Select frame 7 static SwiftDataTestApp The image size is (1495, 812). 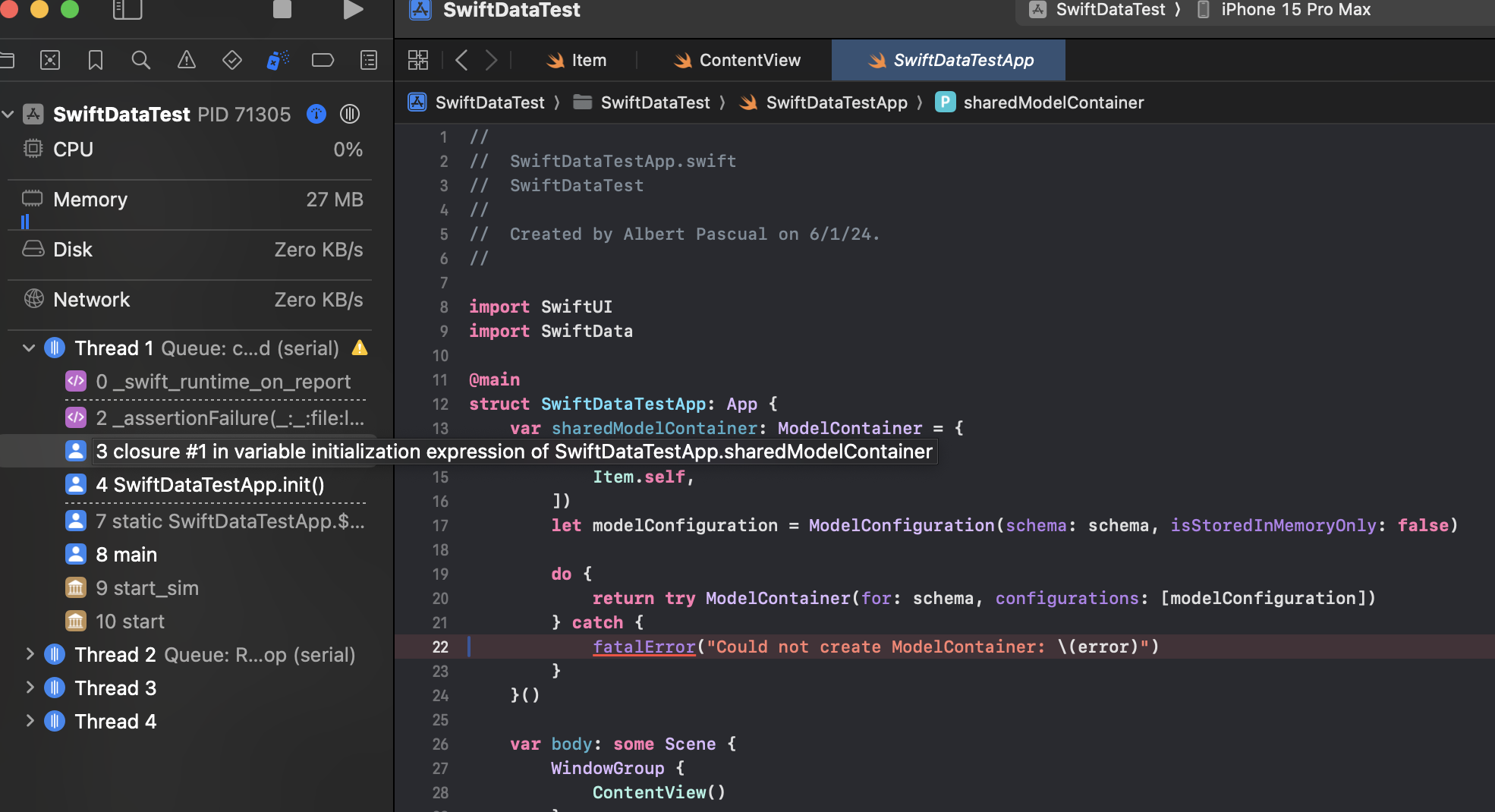(215, 521)
